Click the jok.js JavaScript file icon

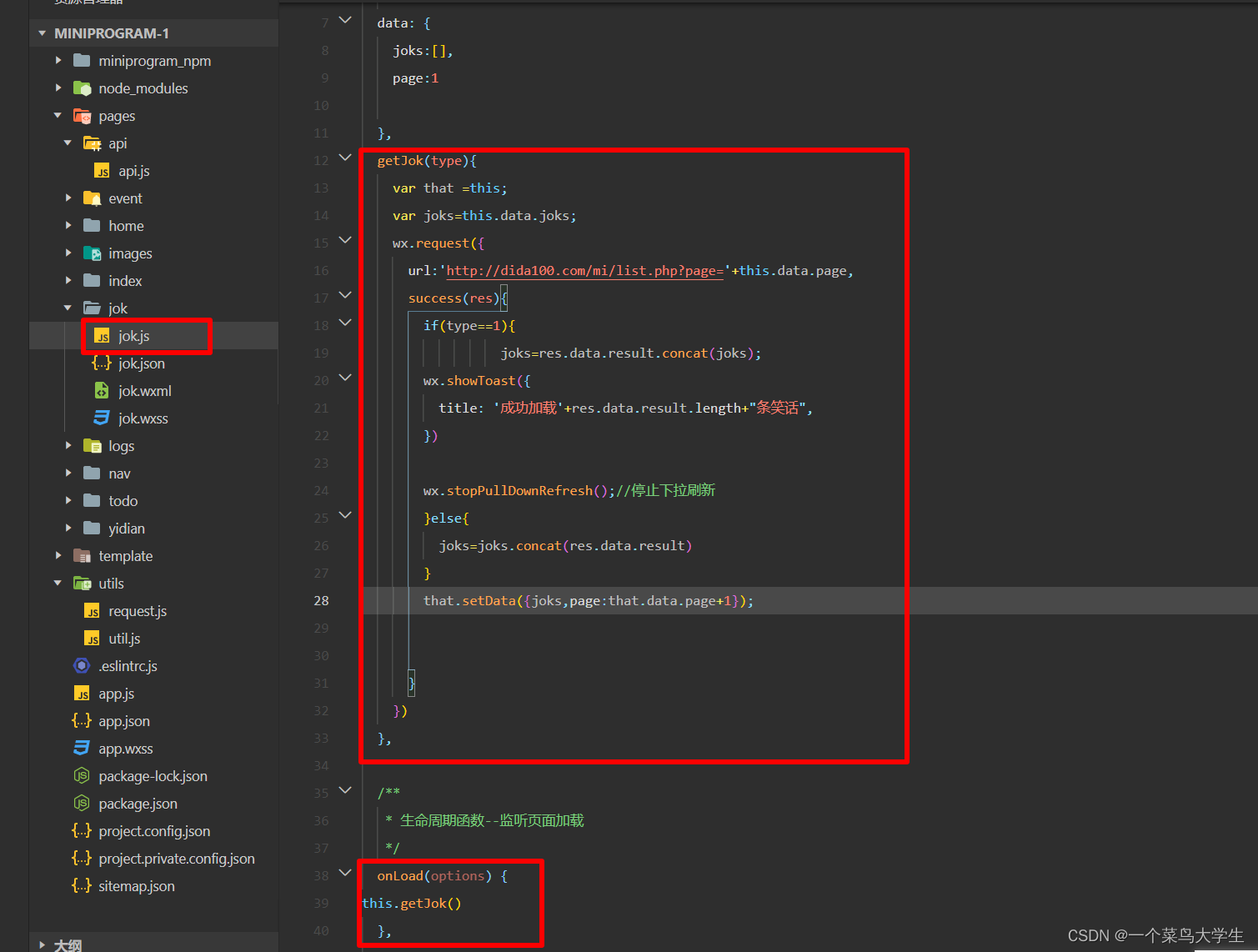102,336
